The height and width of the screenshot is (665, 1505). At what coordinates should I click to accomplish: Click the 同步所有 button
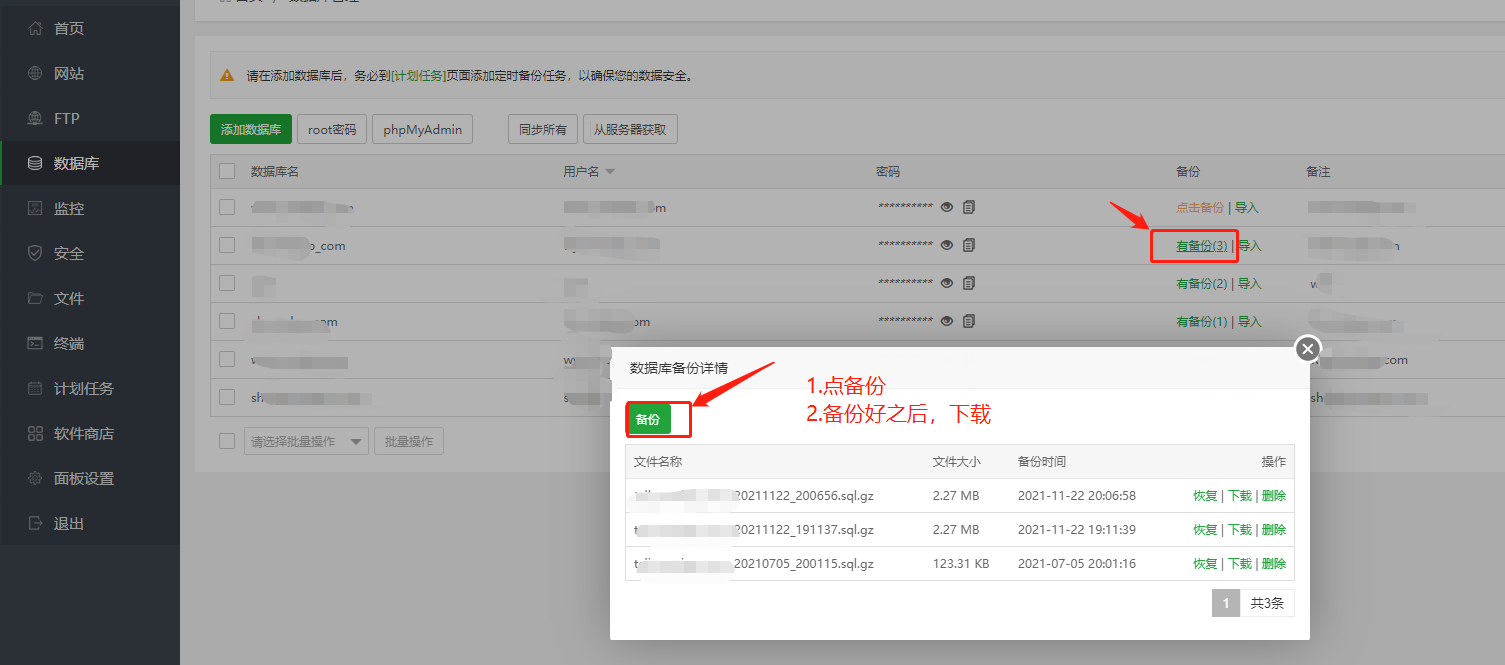[543, 129]
